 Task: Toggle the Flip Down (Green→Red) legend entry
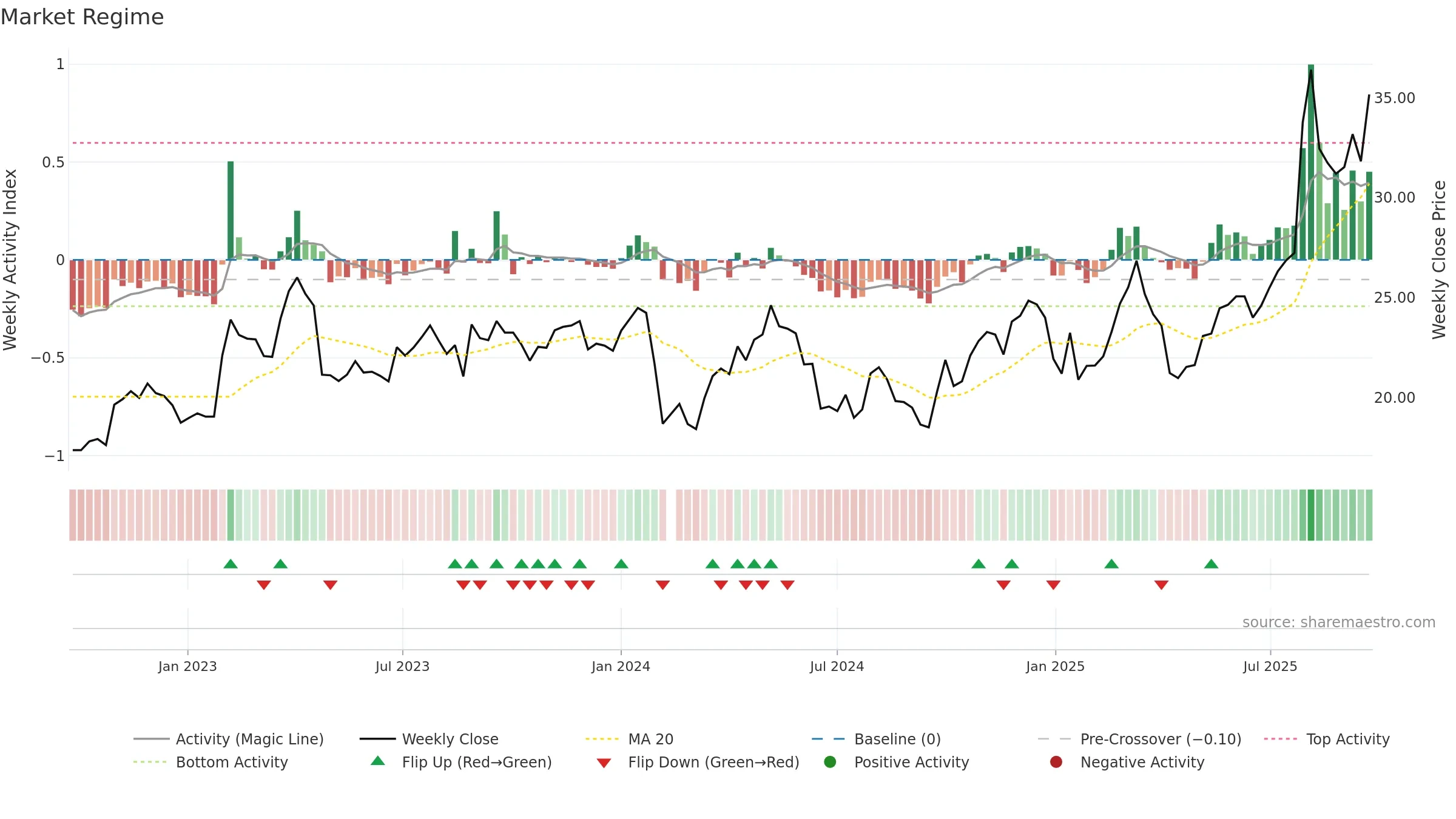tap(698, 762)
